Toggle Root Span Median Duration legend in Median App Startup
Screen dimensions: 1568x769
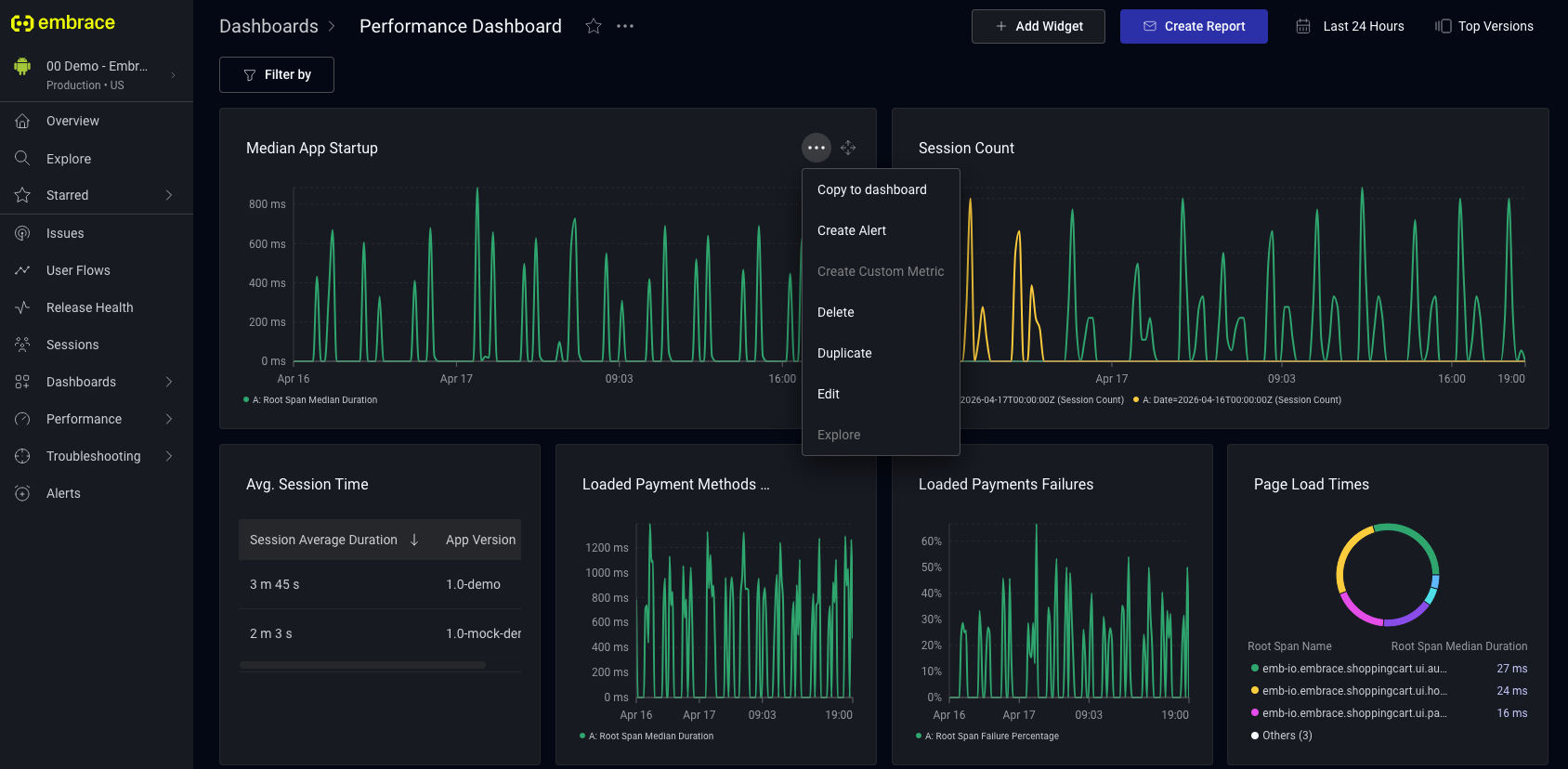(x=314, y=400)
